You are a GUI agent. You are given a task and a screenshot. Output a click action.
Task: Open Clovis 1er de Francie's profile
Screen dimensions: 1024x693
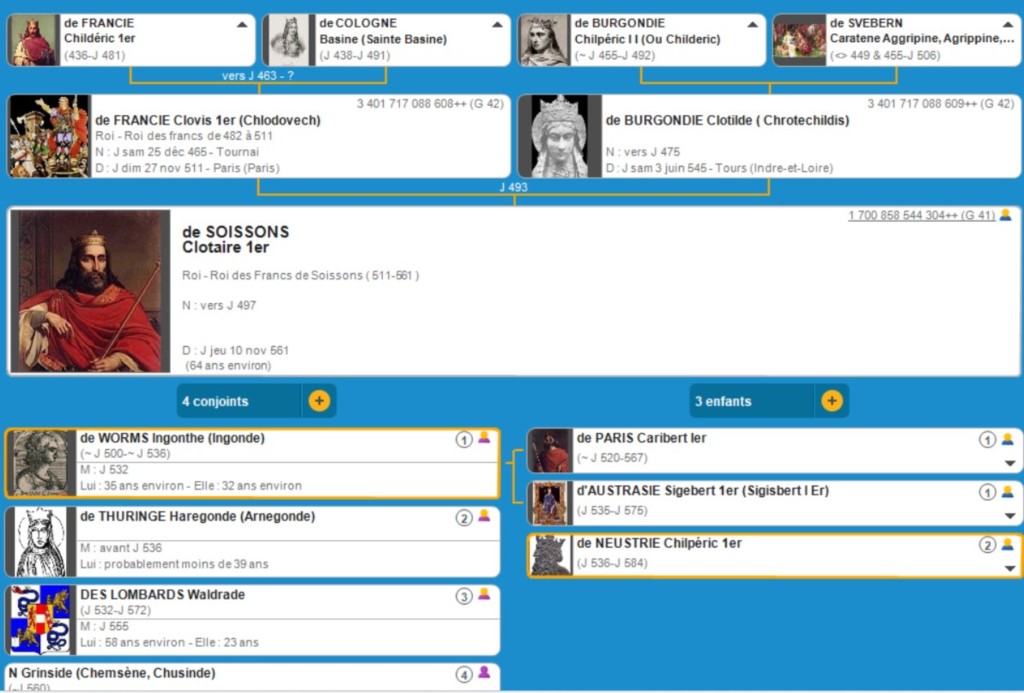click(206, 120)
